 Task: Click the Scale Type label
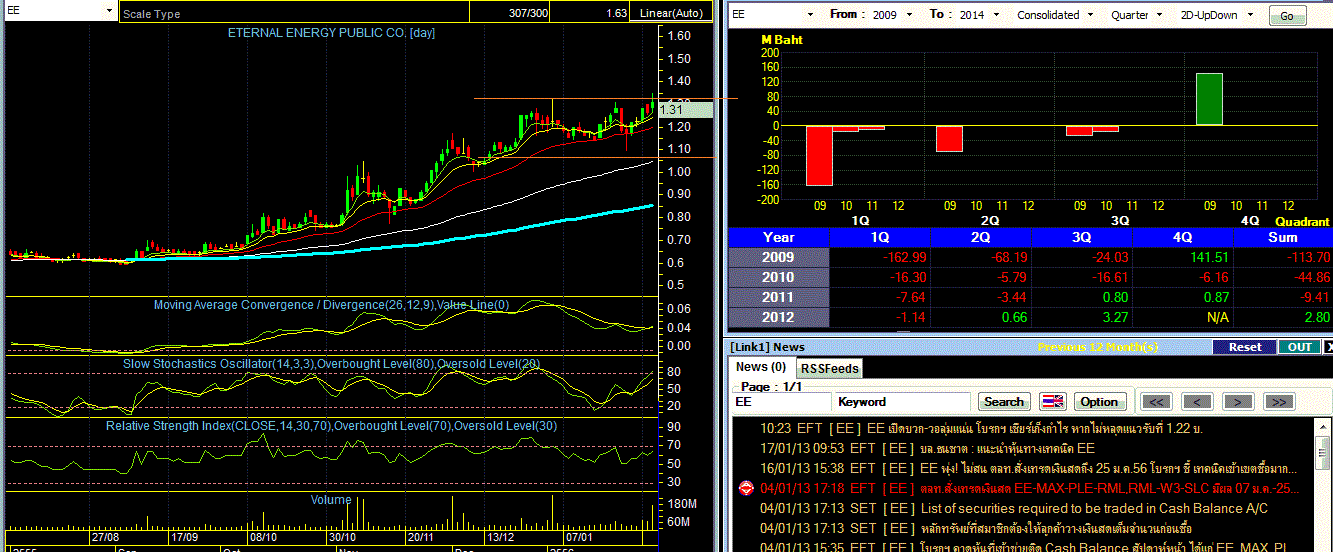tap(151, 14)
